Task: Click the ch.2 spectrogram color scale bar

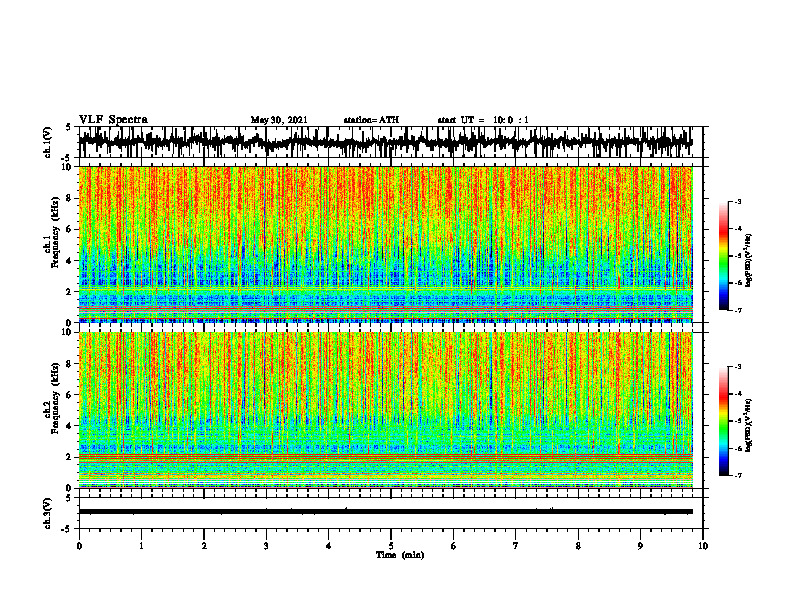Action: click(x=723, y=421)
